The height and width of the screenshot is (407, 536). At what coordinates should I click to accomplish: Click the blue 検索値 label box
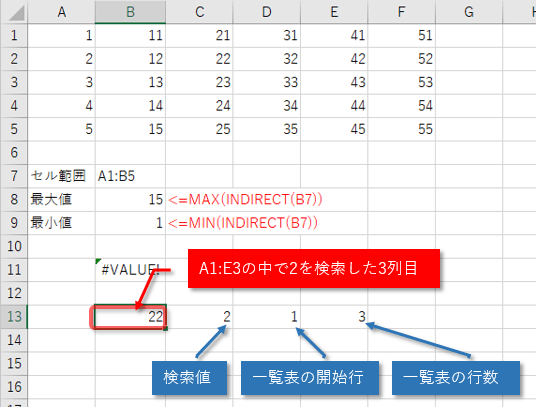pyautogui.click(x=189, y=378)
